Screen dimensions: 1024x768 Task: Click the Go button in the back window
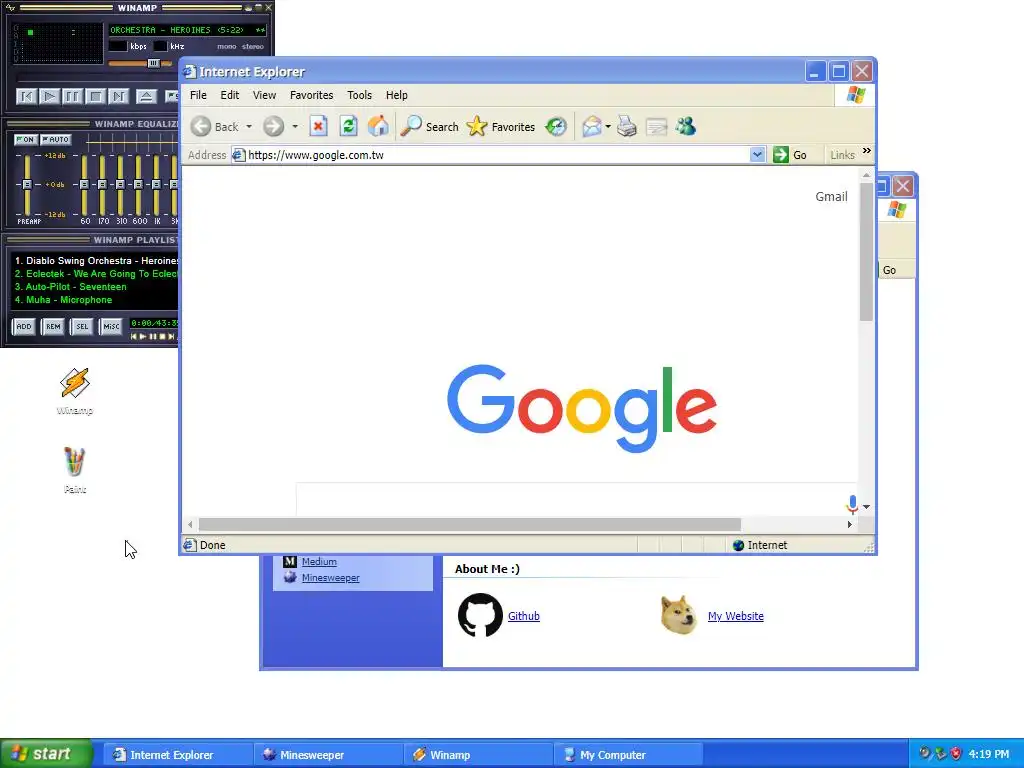pyautogui.click(x=889, y=270)
